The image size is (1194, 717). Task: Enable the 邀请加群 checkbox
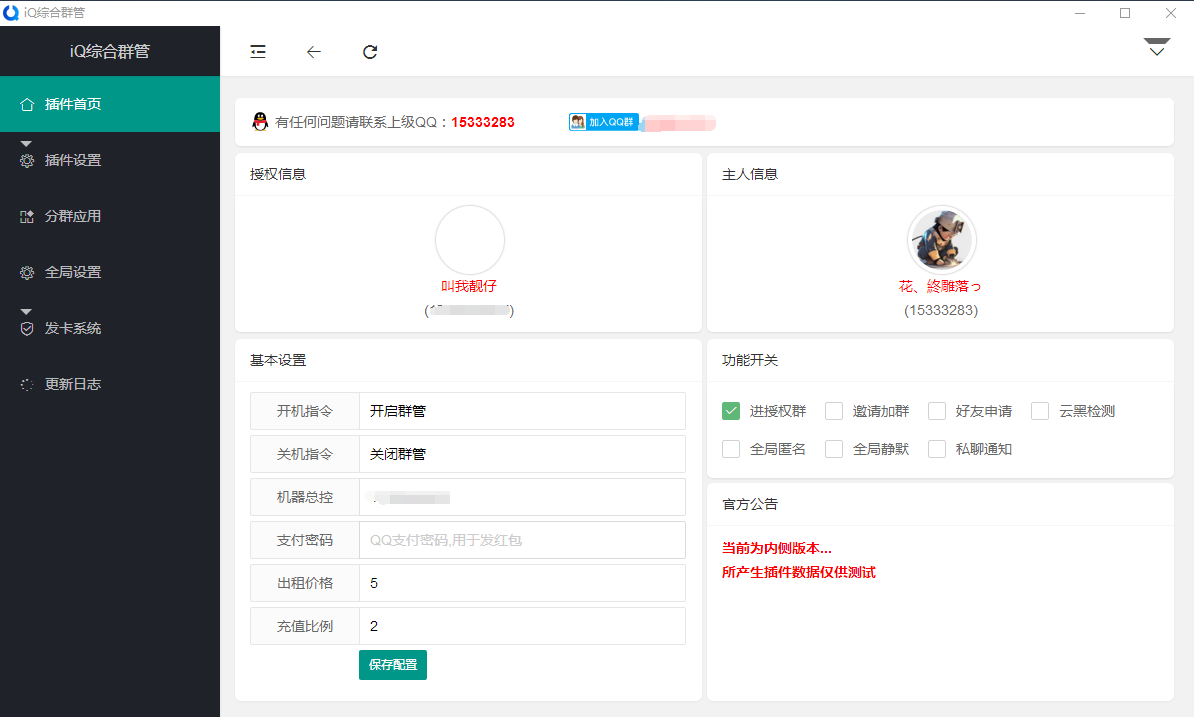click(x=834, y=411)
